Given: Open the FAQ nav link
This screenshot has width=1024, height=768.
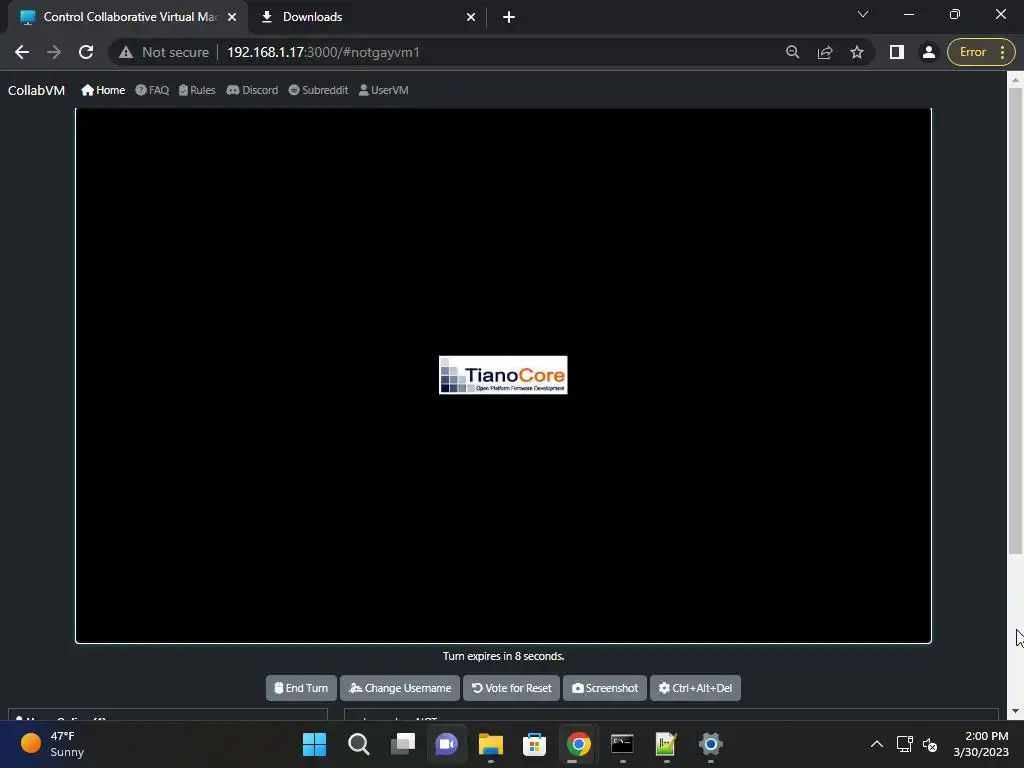Looking at the screenshot, I should 152,90.
